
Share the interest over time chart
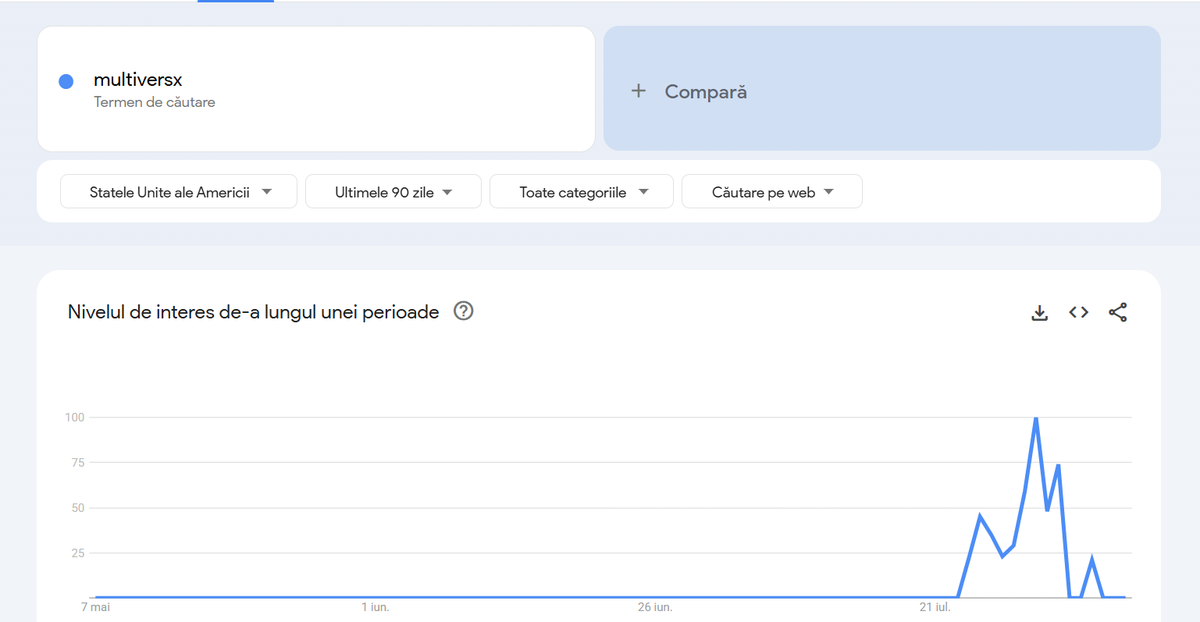pyautogui.click(x=1118, y=312)
